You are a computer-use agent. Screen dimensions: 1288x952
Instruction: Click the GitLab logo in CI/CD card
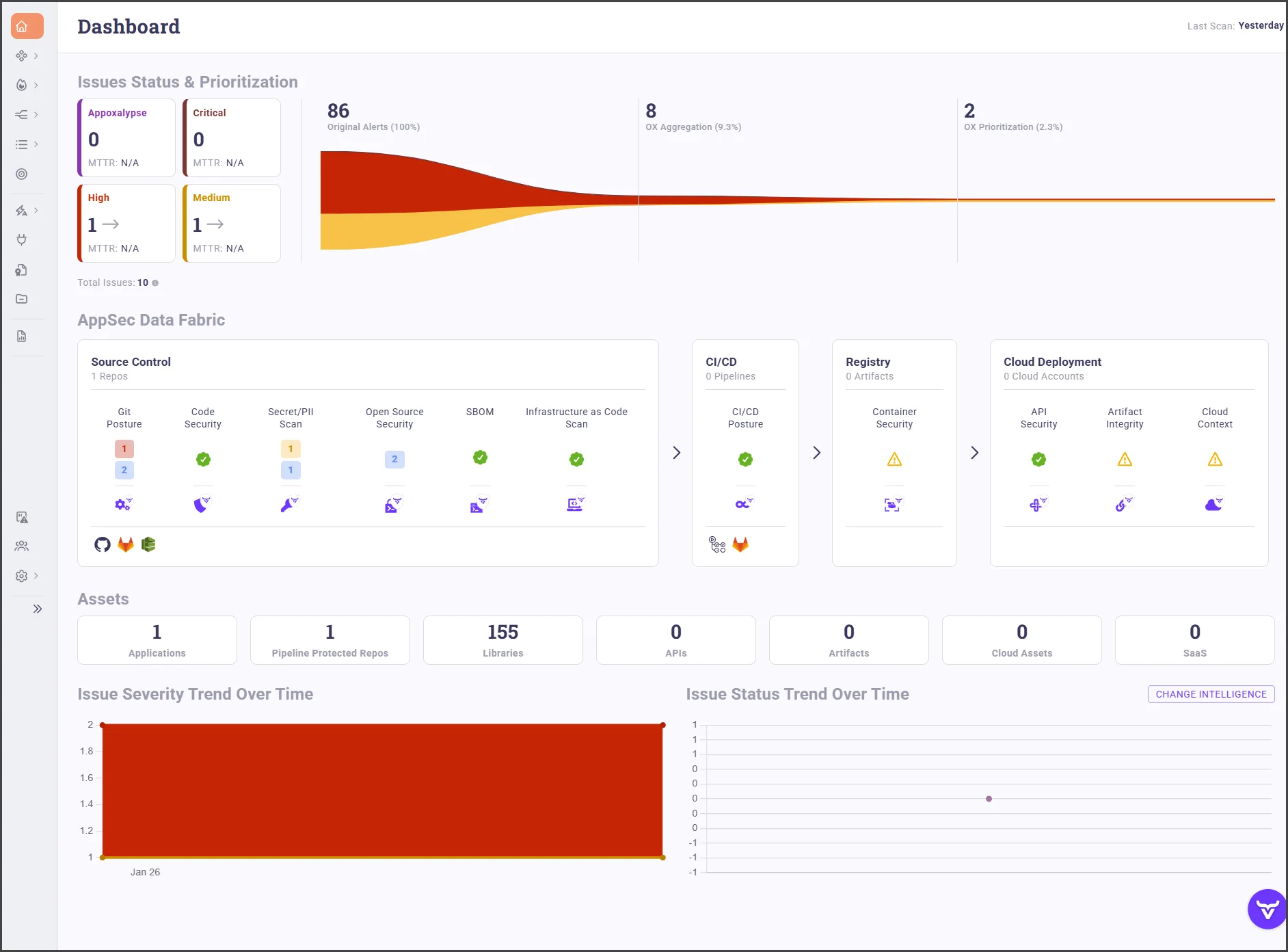point(740,544)
